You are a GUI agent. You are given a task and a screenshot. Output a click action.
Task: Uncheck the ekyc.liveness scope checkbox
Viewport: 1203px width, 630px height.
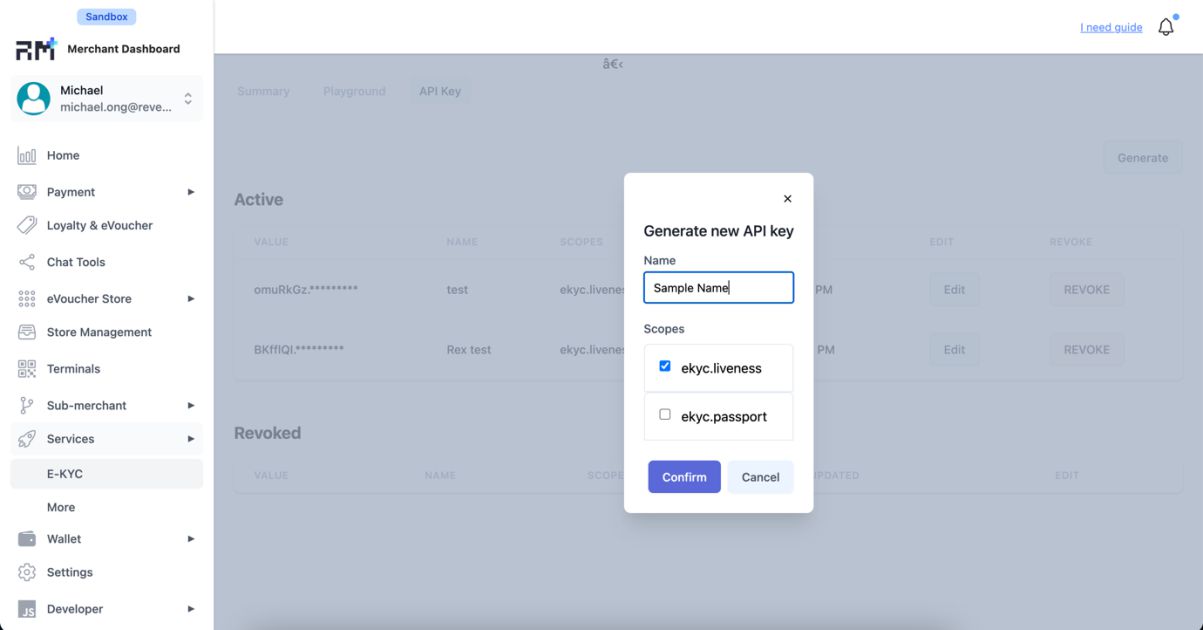point(665,367)
